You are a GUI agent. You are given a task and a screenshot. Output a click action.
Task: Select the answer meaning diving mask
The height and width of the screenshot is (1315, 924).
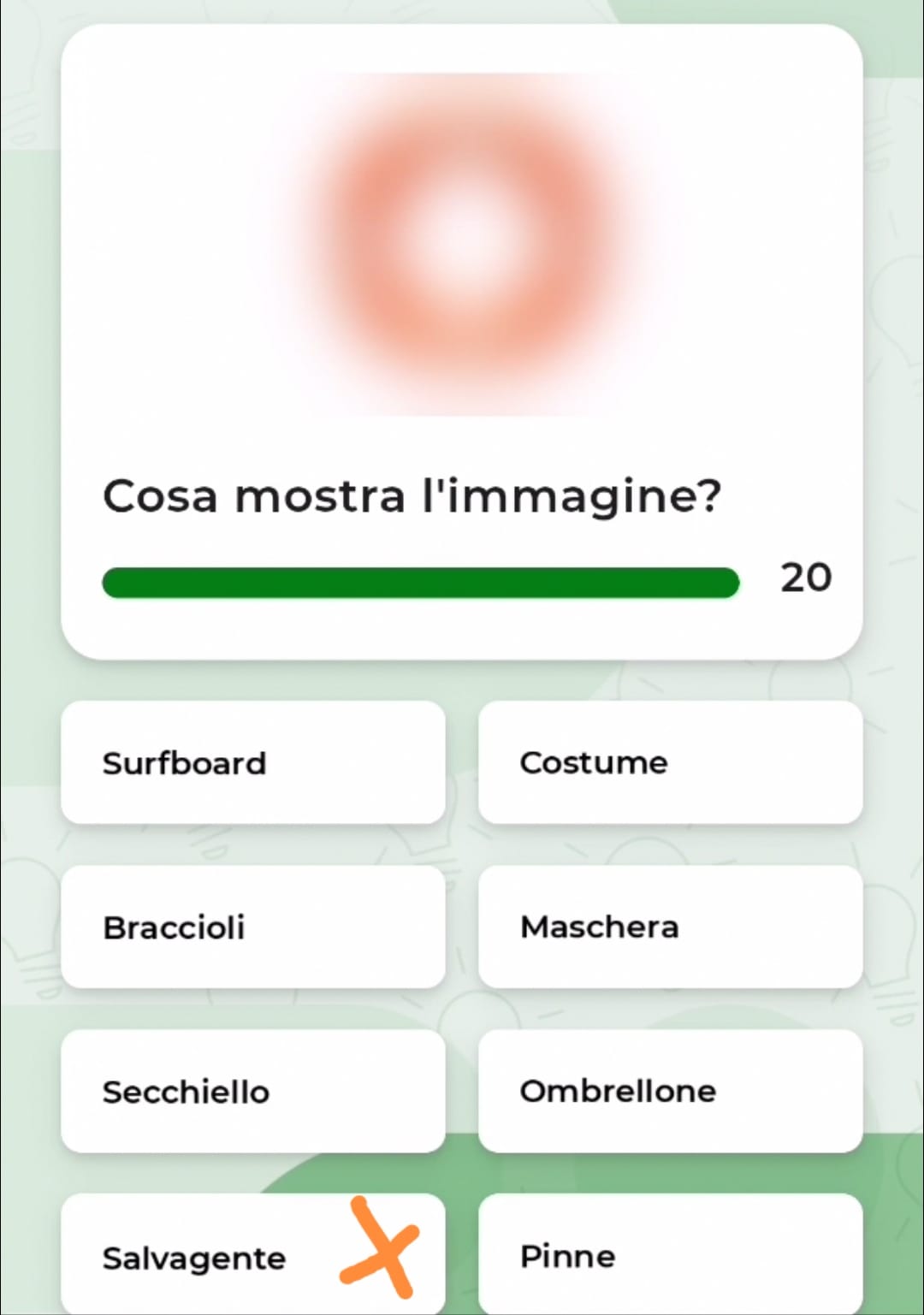pyautogui.click(x=670, y=927)
